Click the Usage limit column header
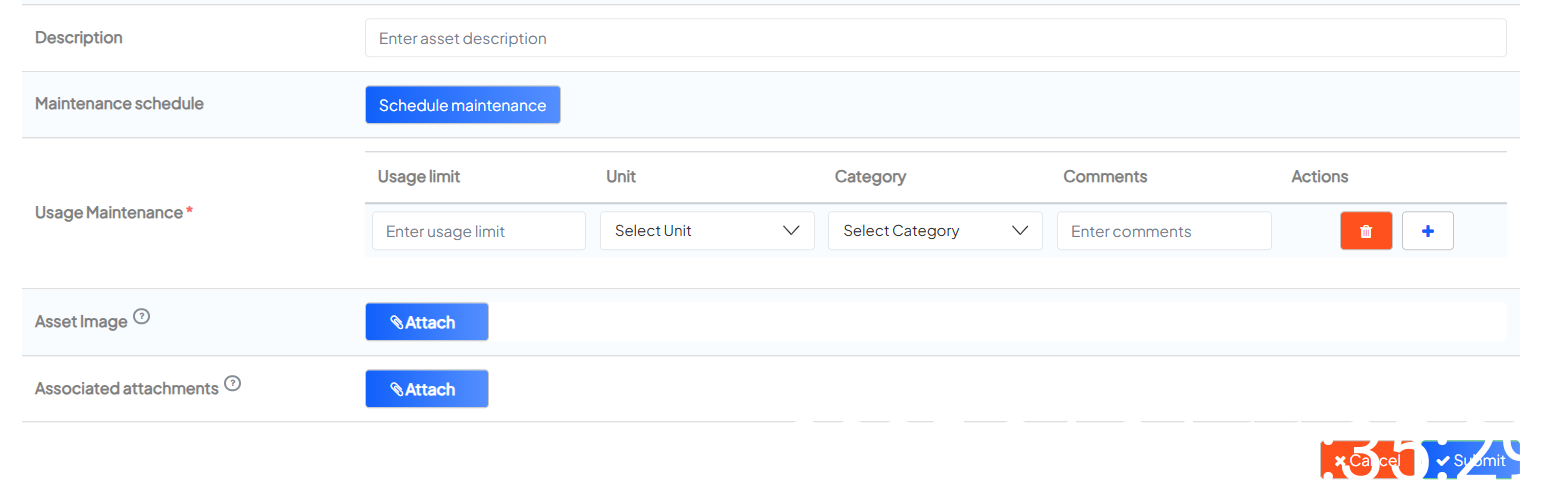This screenshot has height=502, width=1546. coord(419,177)
